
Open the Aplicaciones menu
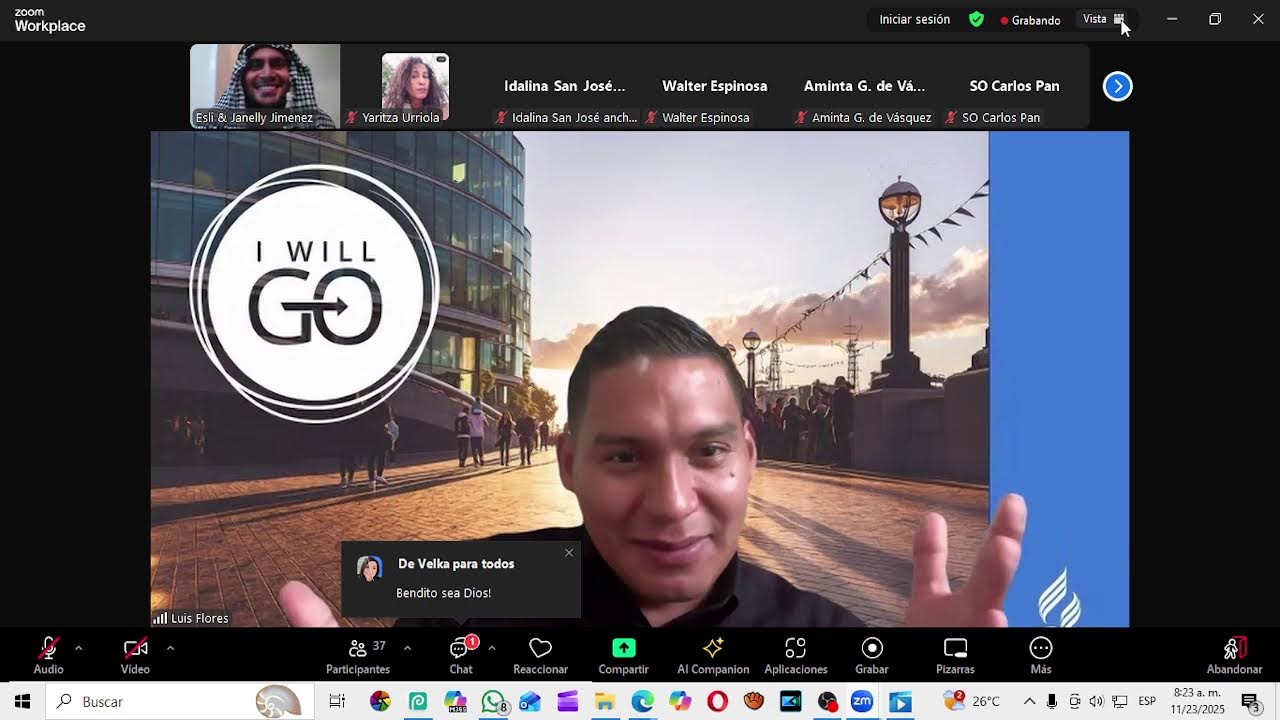(796, 656)
